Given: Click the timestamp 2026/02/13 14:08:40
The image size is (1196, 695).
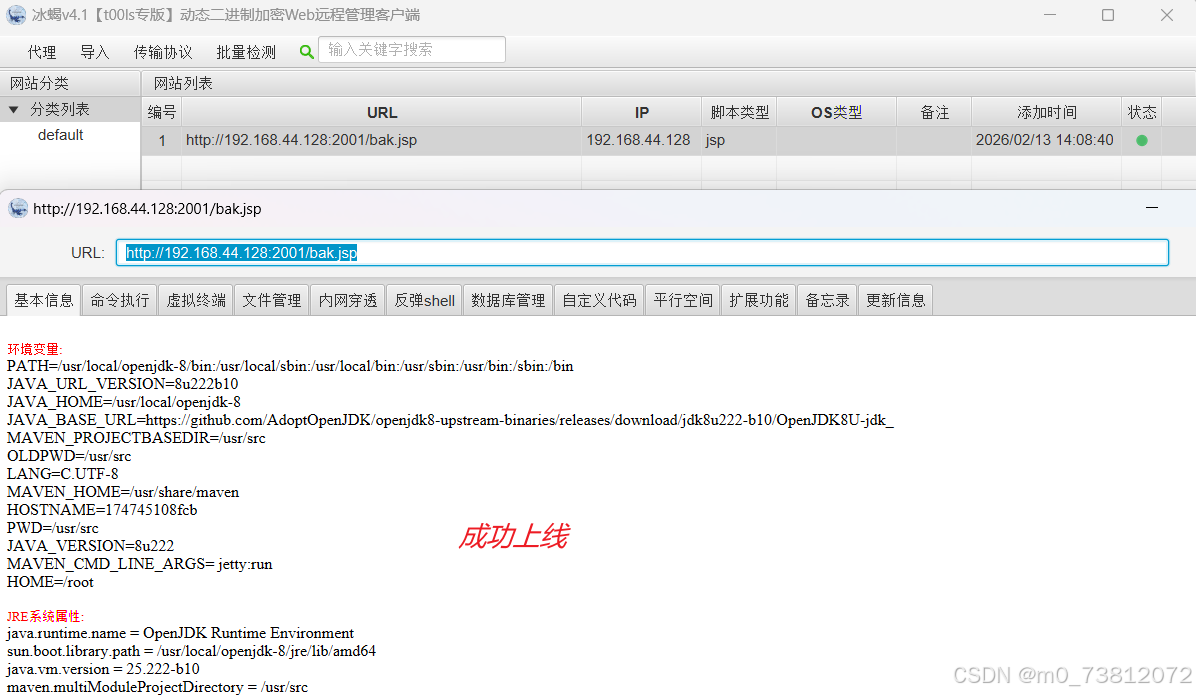Looking at the screenshot, I should click(x=1044, y=140).
